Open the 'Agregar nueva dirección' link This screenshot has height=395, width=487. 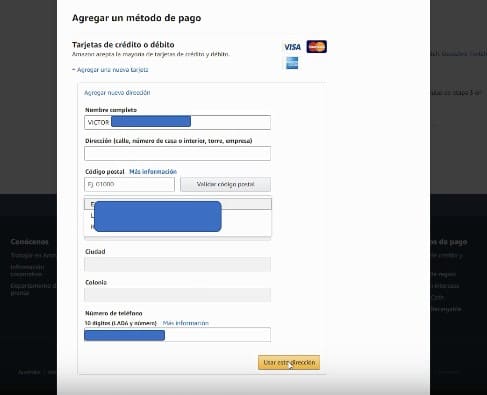[x=117, y=93]
